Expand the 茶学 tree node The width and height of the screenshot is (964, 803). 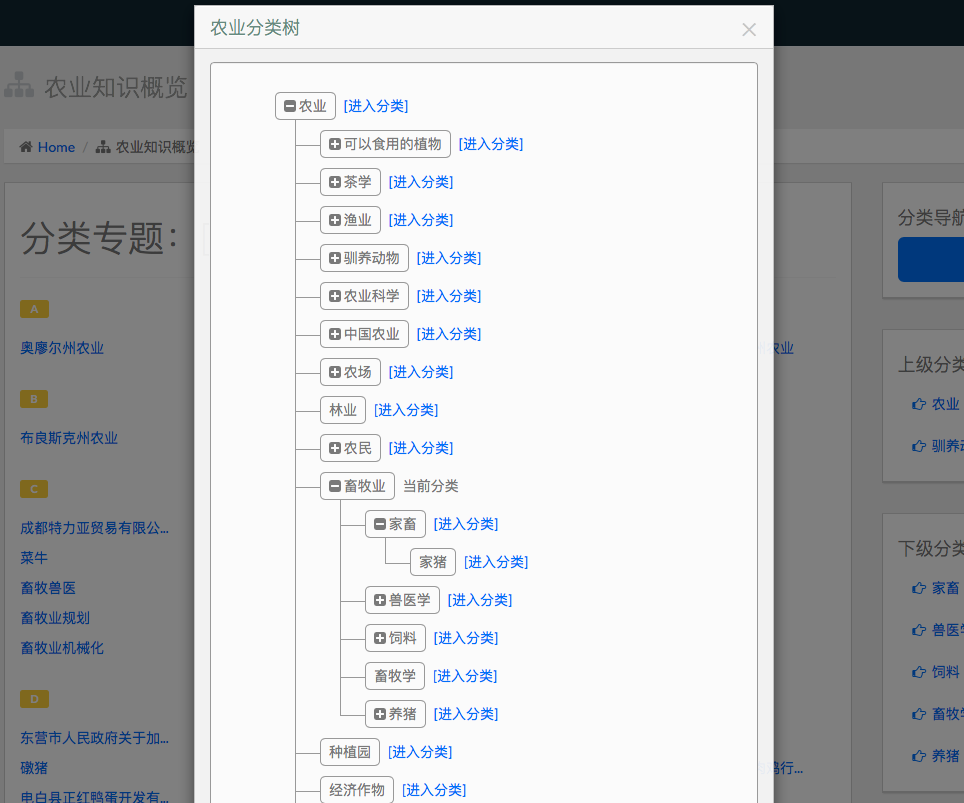tap(335, 182)
